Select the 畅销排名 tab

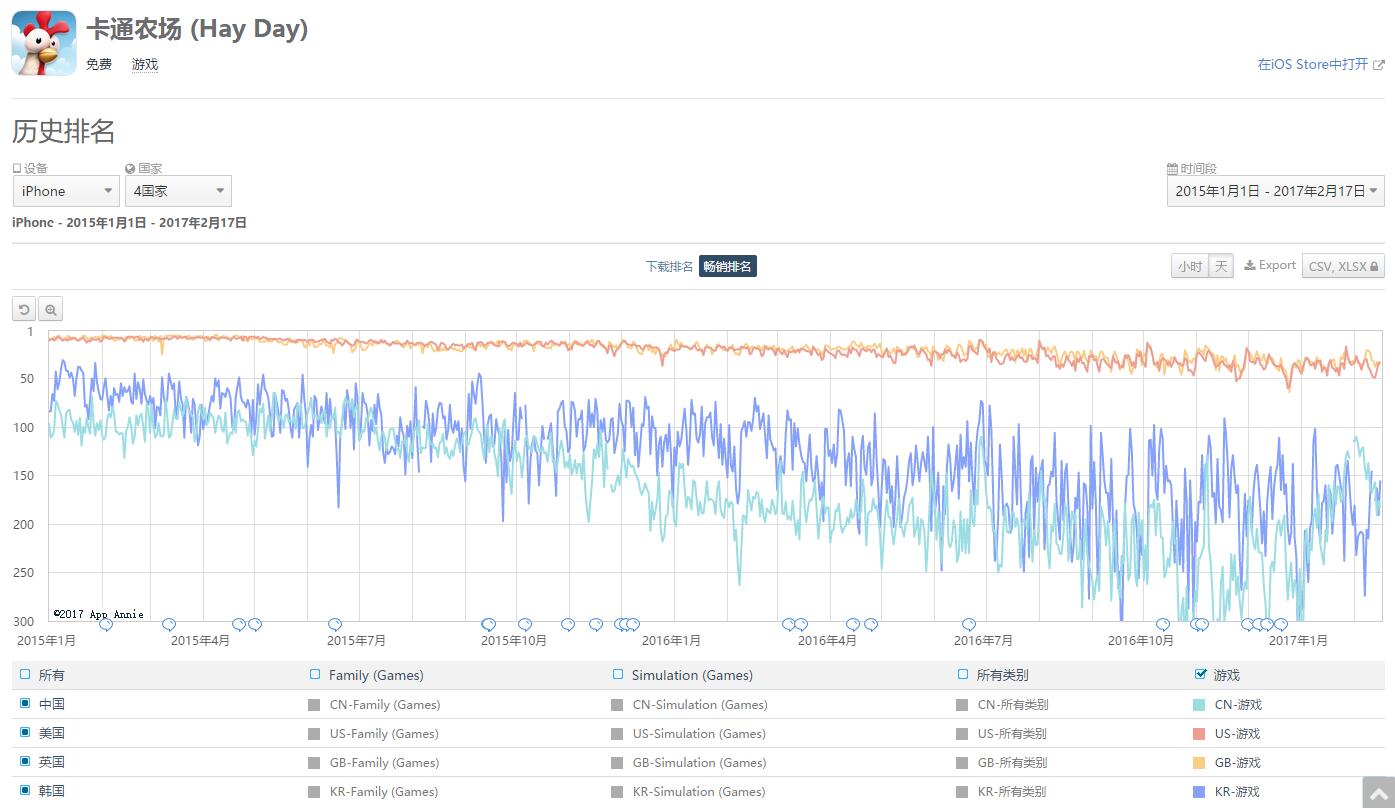728,266
